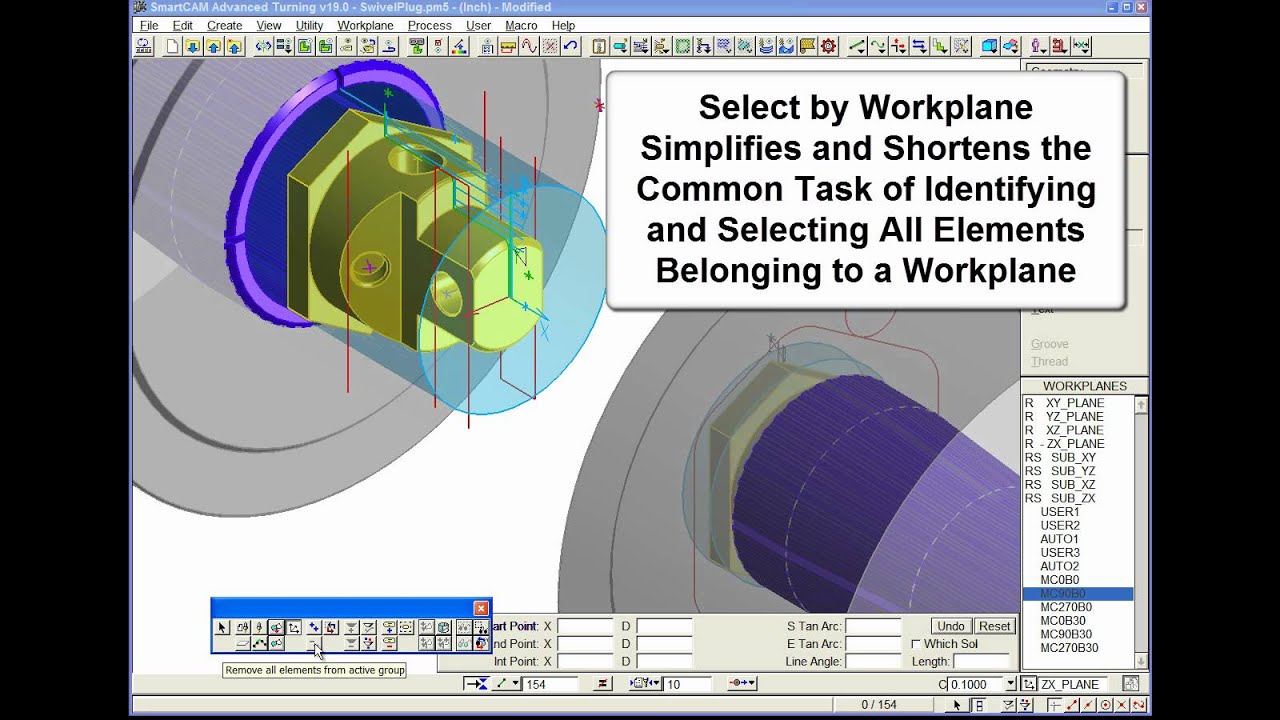
Task: Click the workplanes list scroll-down arrow
Action: (x=1141, y=661)
